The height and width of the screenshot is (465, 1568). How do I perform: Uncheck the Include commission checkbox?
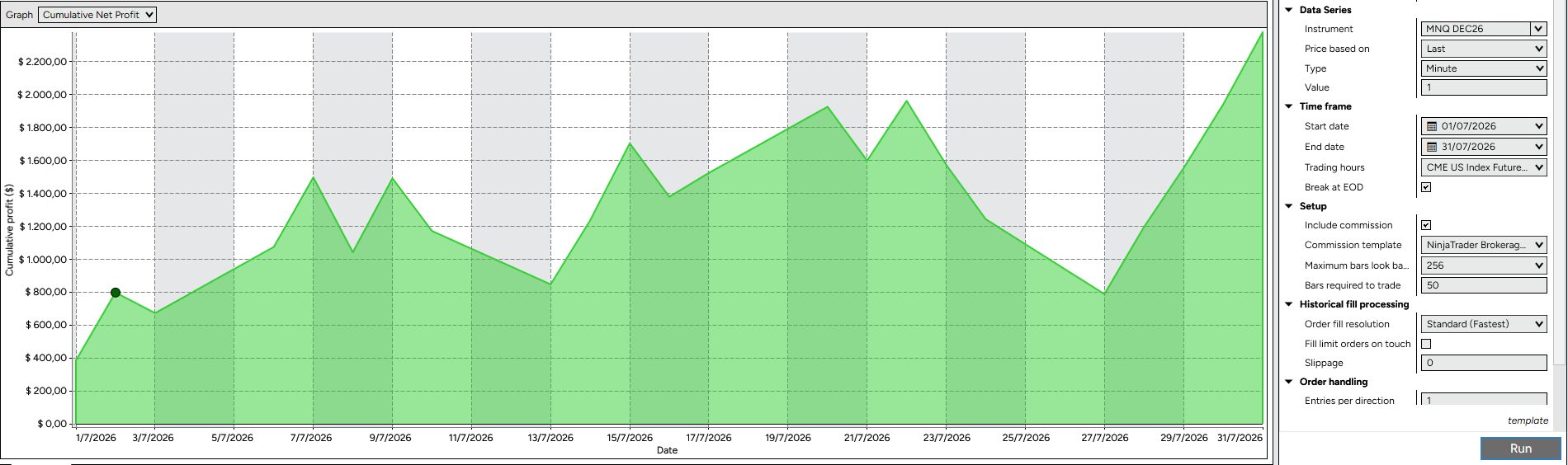coord(1426,225)
